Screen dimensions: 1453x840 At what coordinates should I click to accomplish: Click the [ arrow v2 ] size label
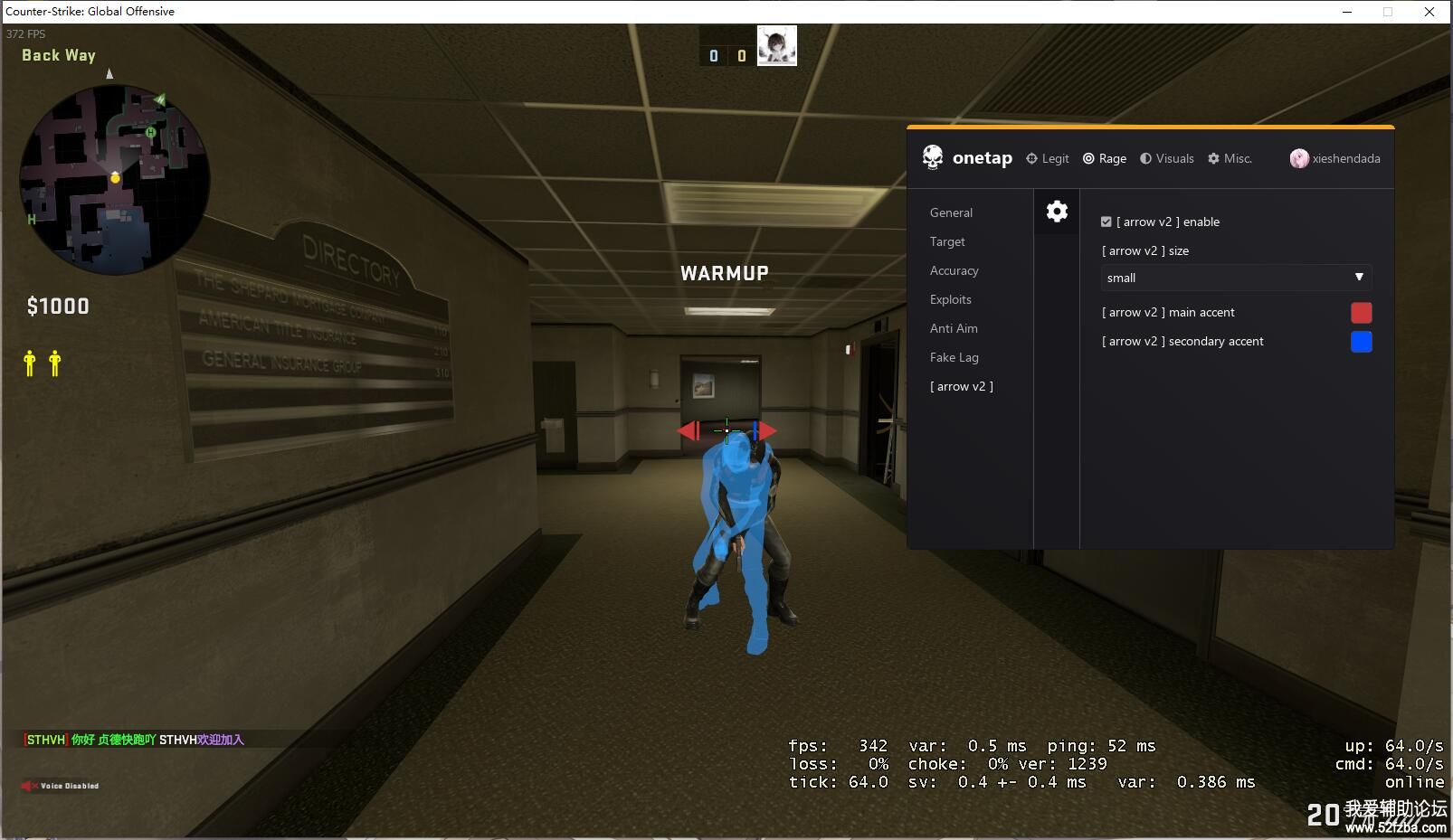pyautogui.click(x=1144, y=250)
